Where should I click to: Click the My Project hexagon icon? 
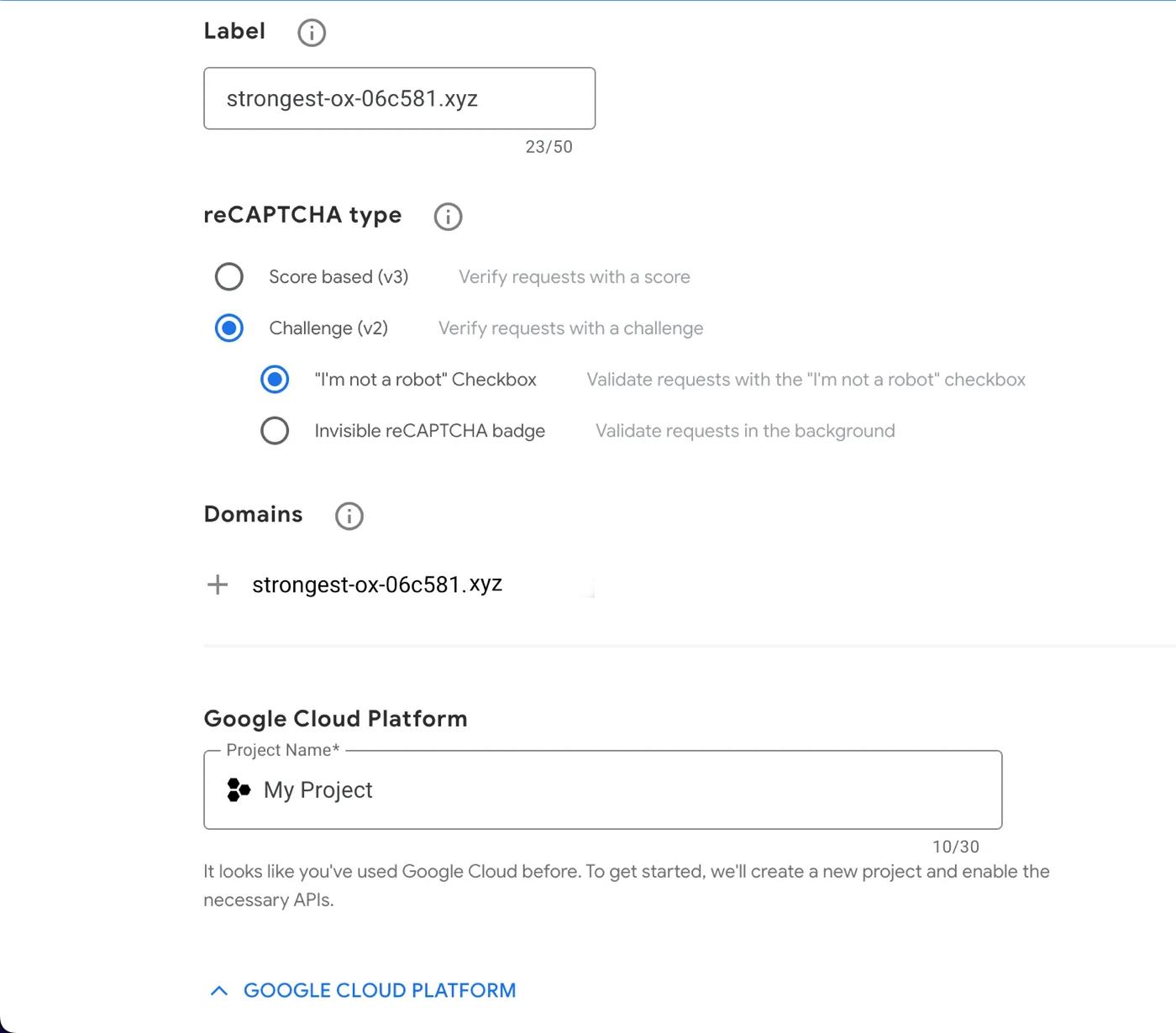click(239, 789)
